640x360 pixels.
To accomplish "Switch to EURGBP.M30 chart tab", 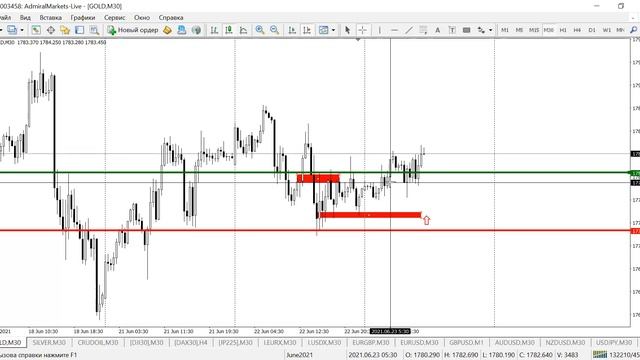I will point(371,342).
